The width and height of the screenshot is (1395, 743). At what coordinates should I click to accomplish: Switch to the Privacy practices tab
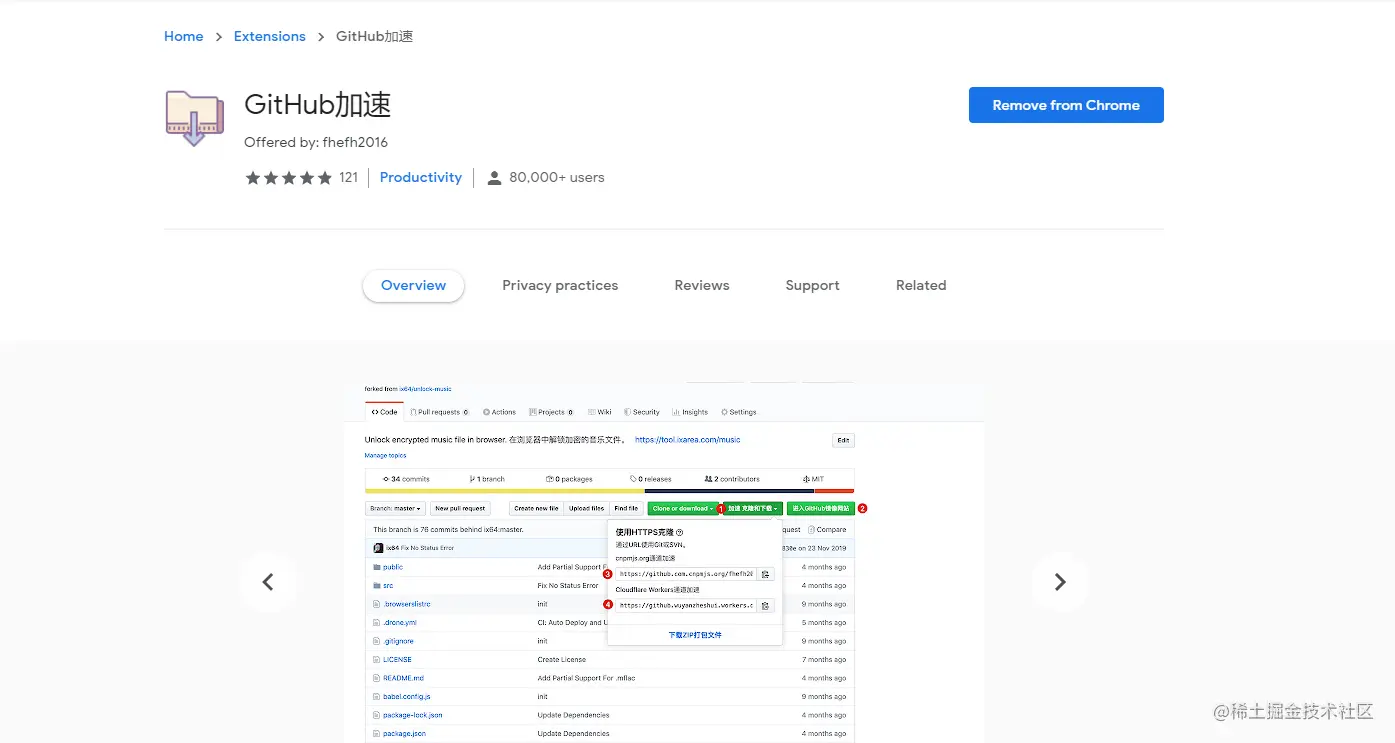pyautogui.click(x=560, y=285)
